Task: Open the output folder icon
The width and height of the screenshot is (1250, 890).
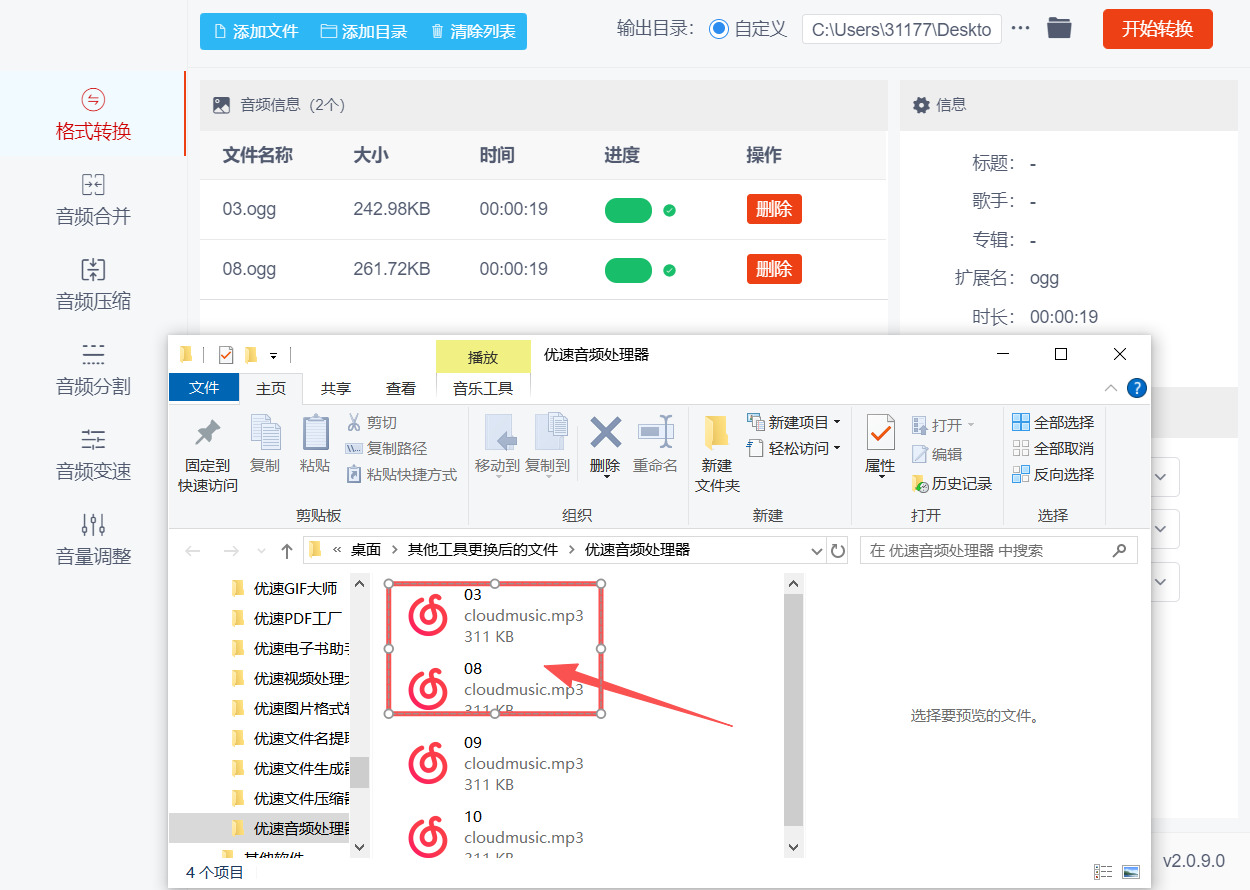Action: [1059, 29]
